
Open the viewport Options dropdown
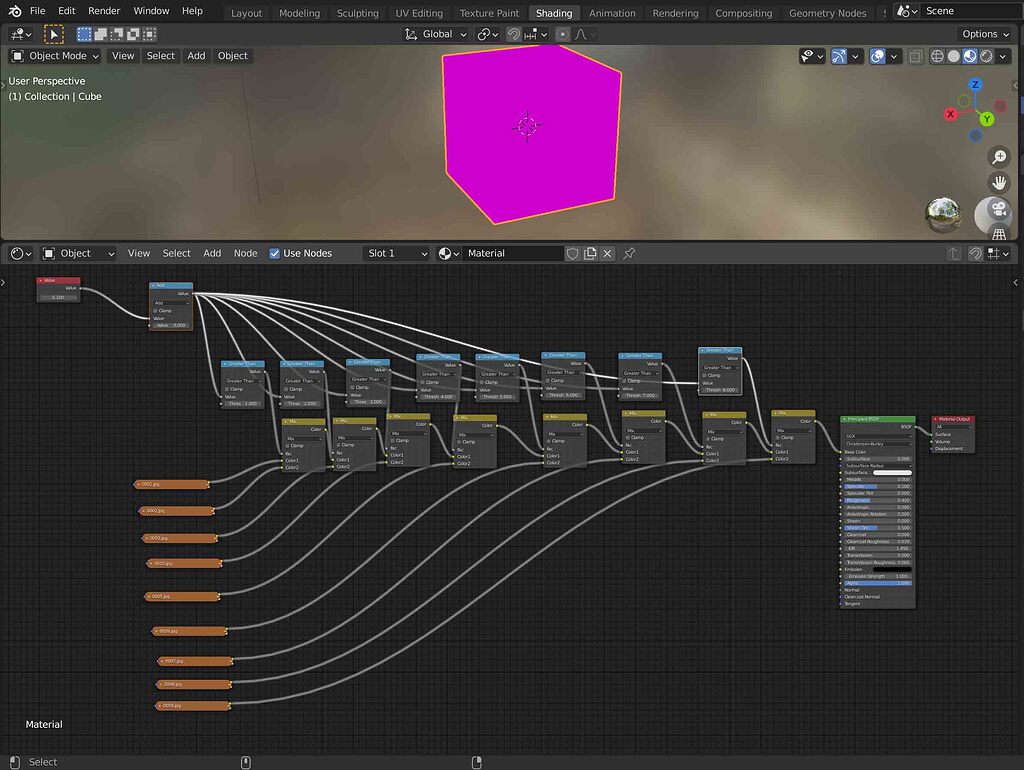(x=985, y=34)
